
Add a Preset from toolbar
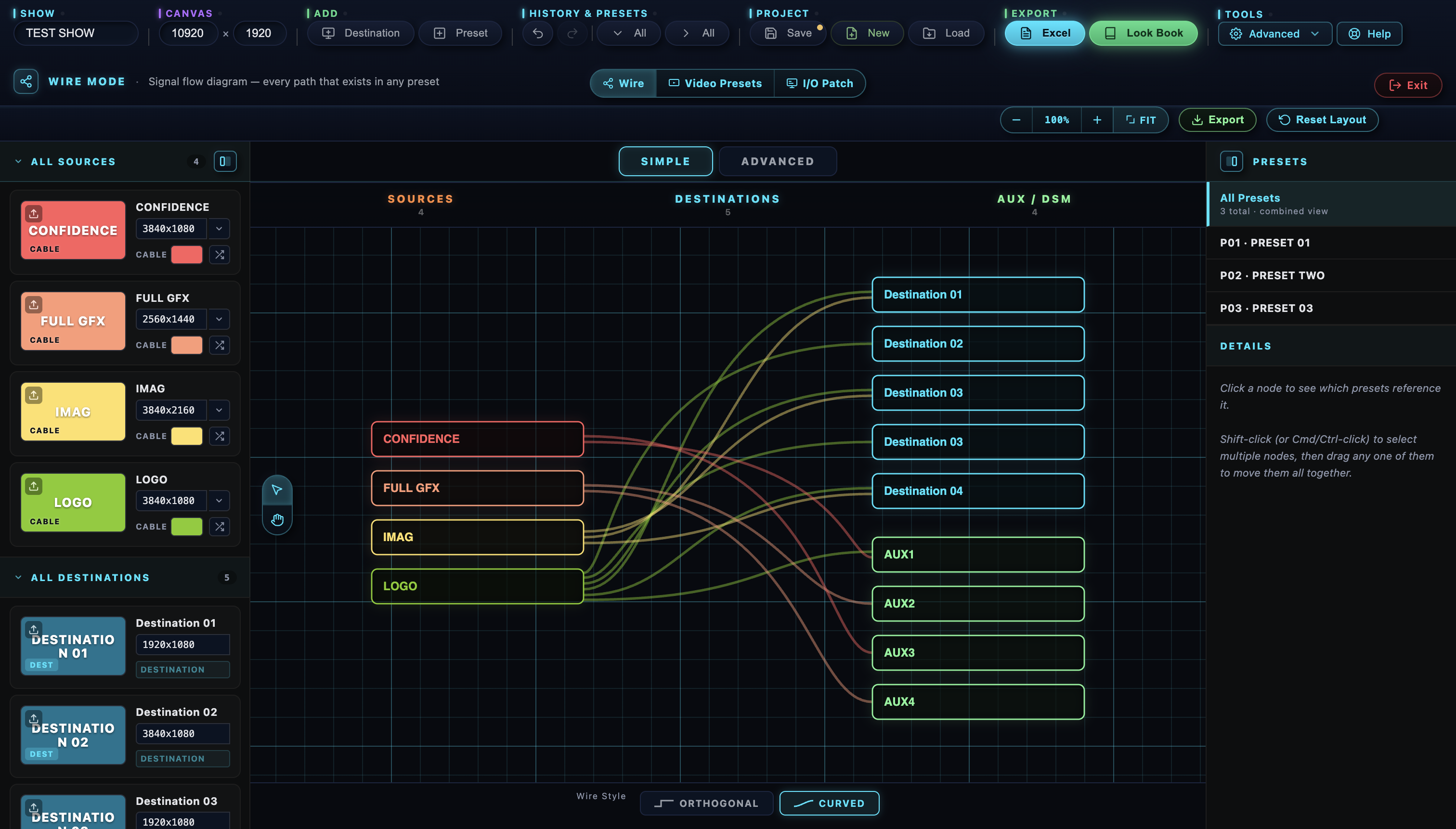[x=460, y=33]
